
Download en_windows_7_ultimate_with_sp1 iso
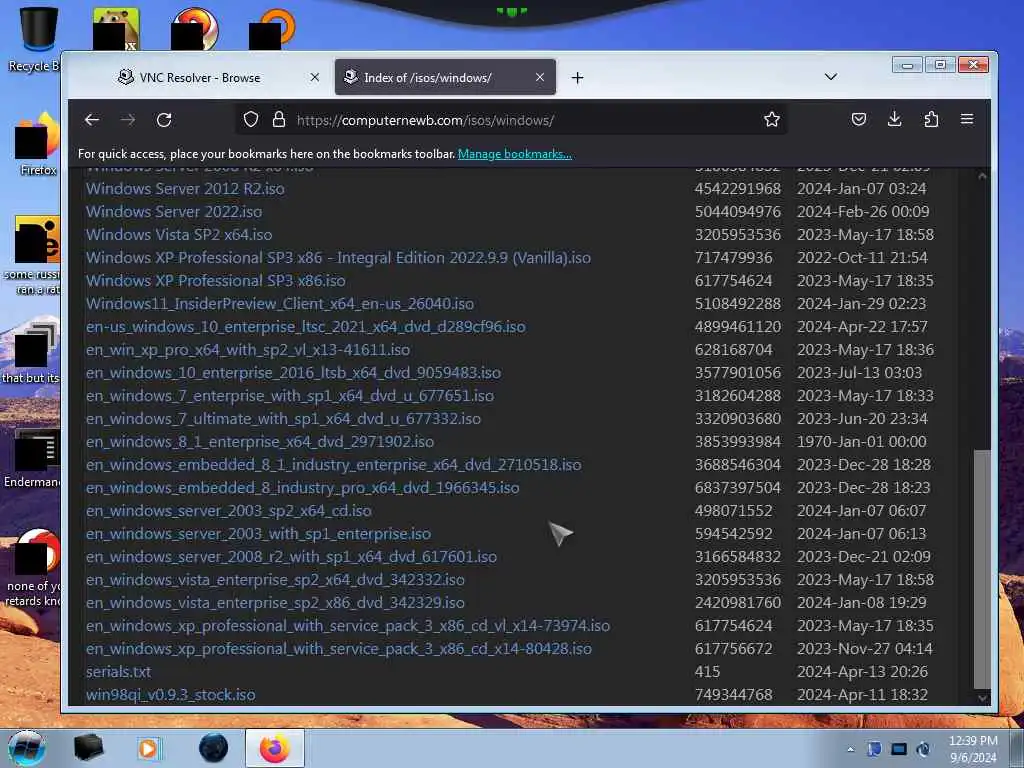(283, 419)
